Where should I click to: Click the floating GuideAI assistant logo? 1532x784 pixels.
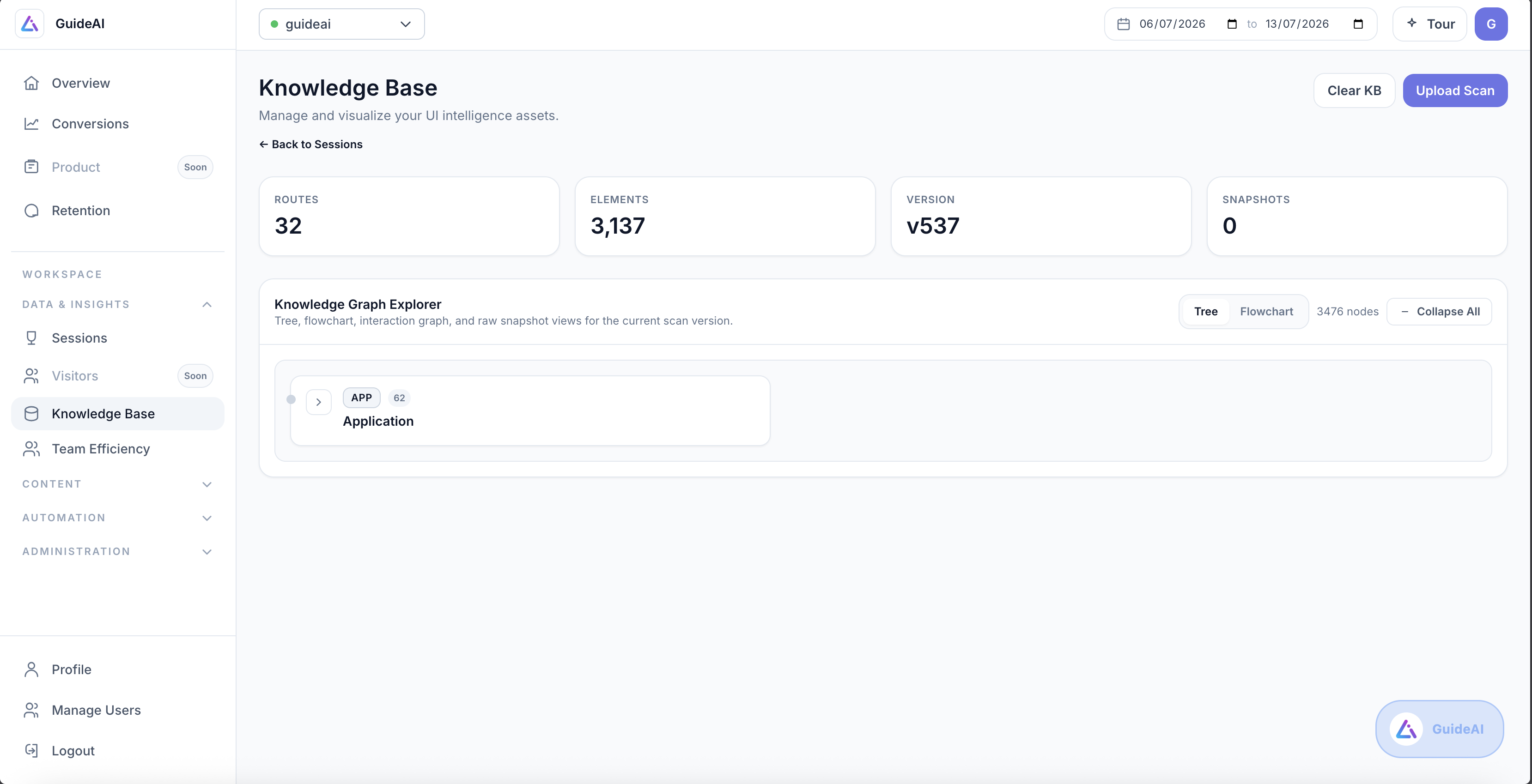tap(1406, 729)
